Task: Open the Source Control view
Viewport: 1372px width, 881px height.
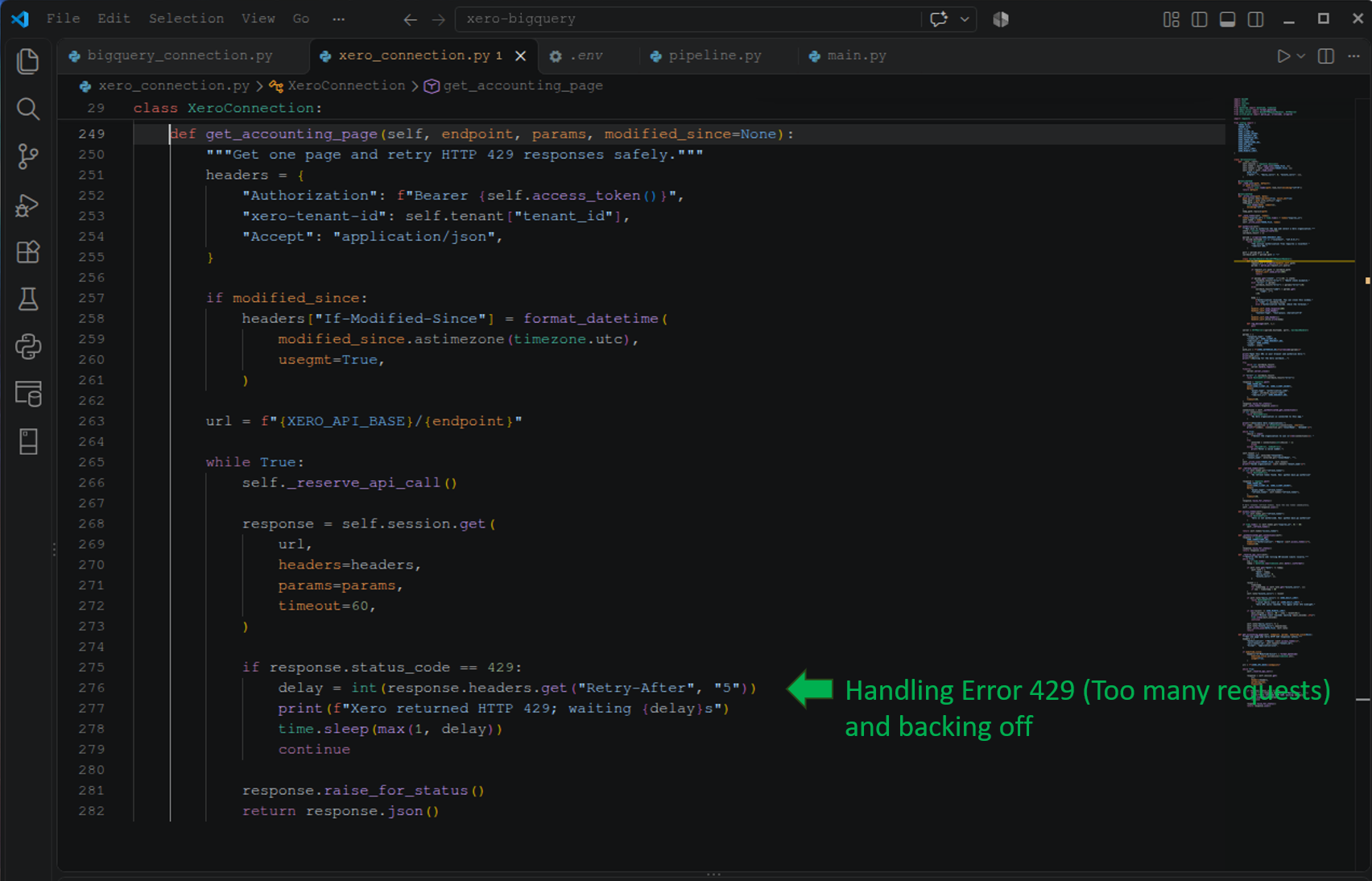Action: coord(28,156)
